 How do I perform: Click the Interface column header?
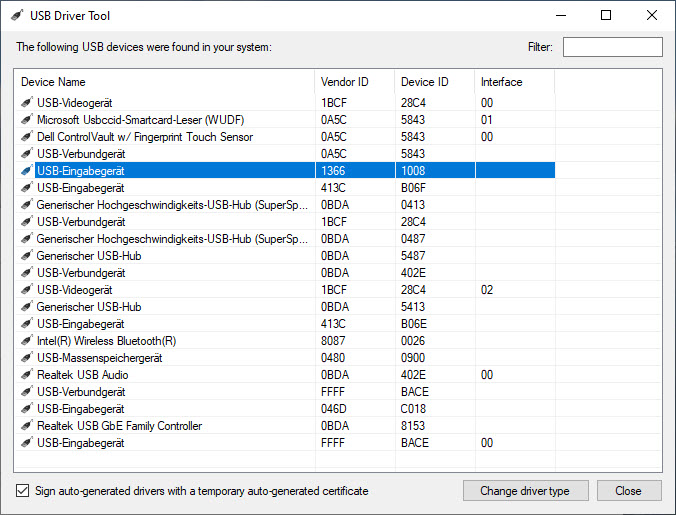coord(514,82)
